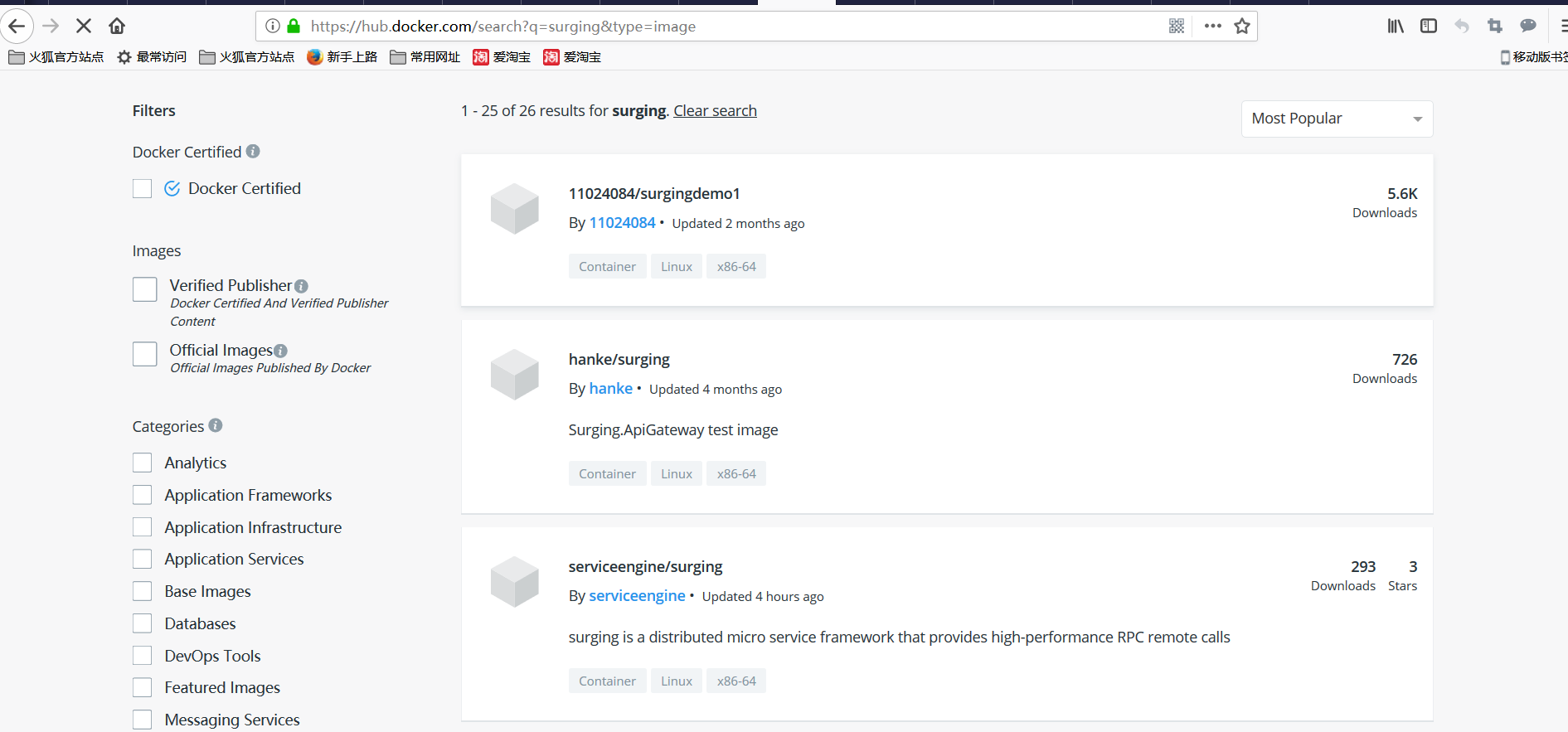Click the secure connection padlock icon

pos(294,27)
